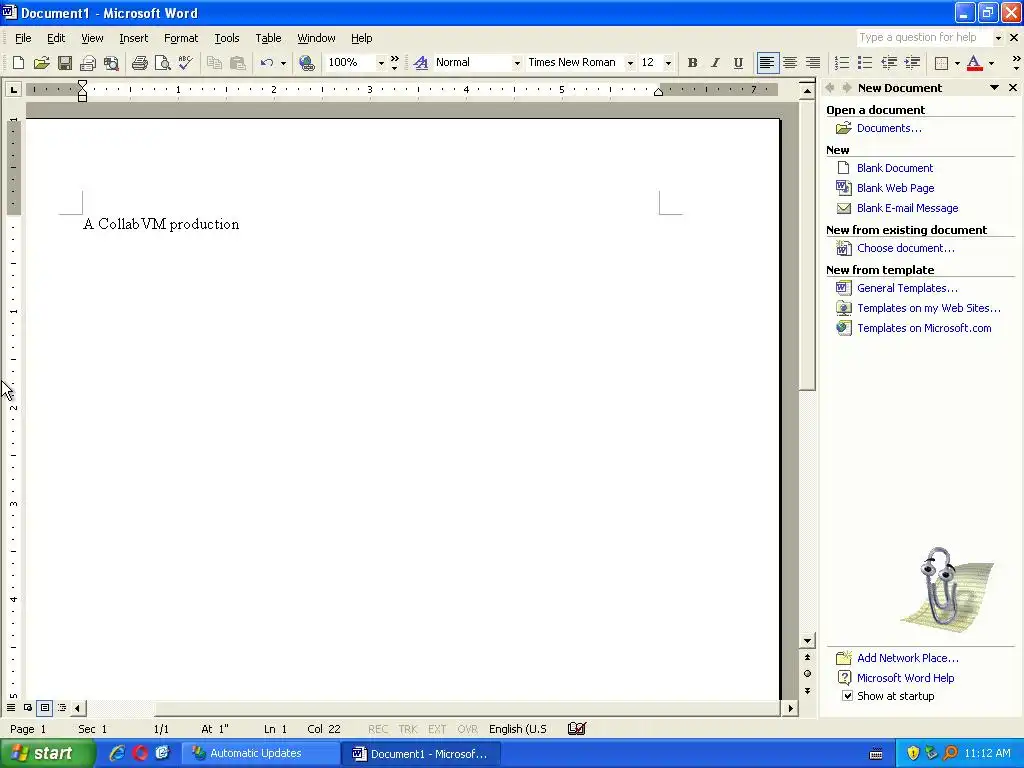Toggle bold formatting

point(692,63)
